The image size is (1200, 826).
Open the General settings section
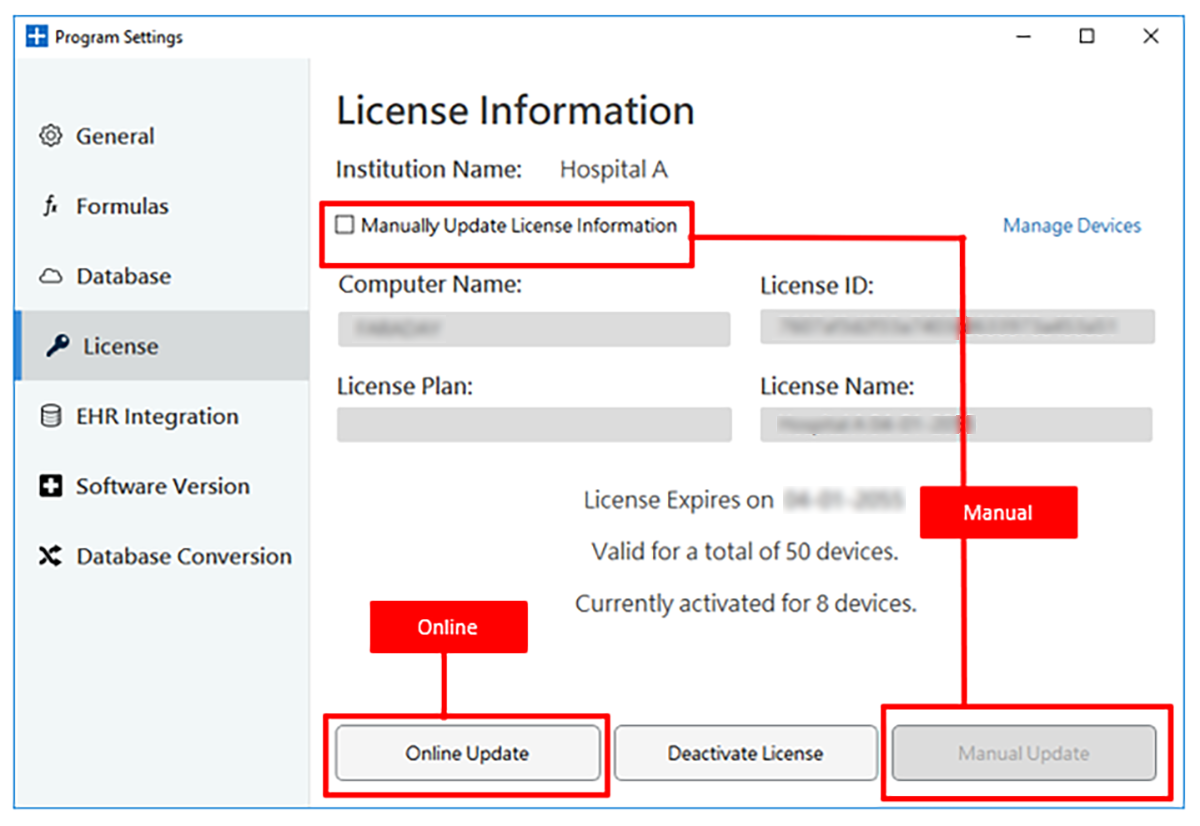pos(162,136)
